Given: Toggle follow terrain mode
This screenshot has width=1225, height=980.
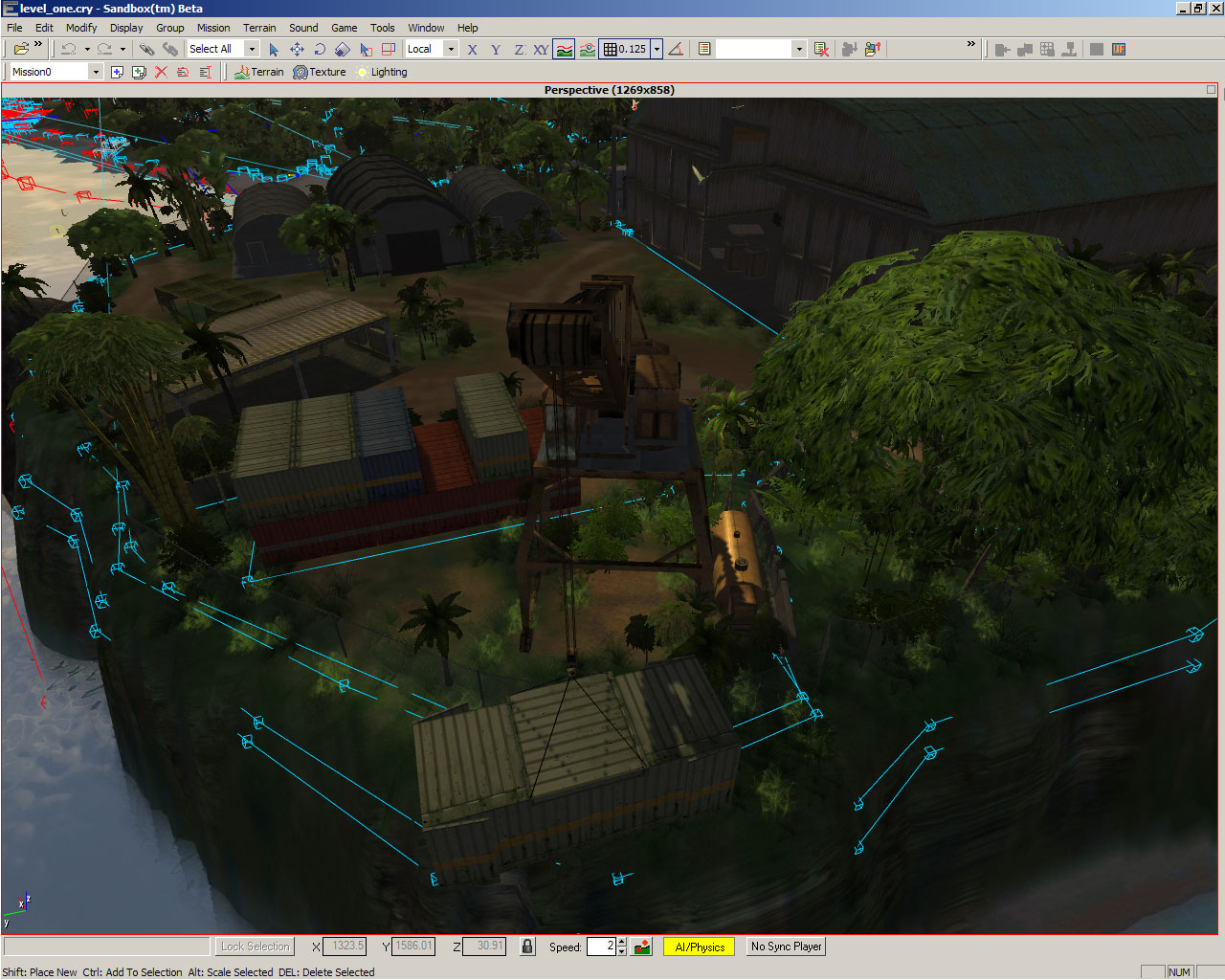Looking at the screenshot, I should coord(565,49).
